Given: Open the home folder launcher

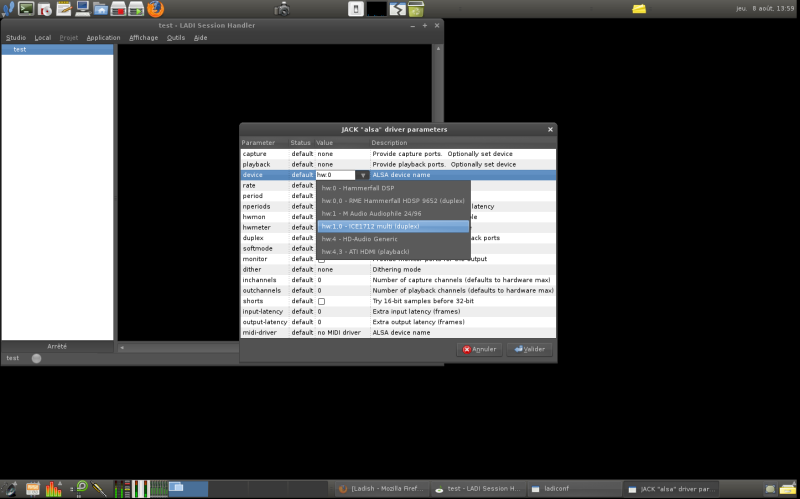Looking at the screenshot, I should pyautogui.click(x=101, y=9).
